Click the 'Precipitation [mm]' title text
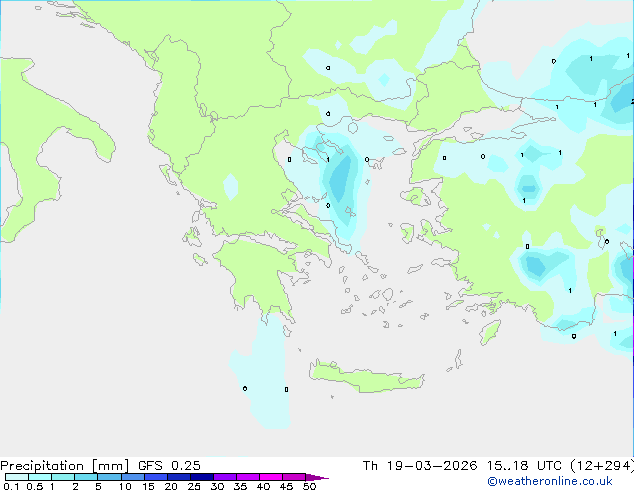The width and height of the screenshot is (634, 490). point(65,466)
